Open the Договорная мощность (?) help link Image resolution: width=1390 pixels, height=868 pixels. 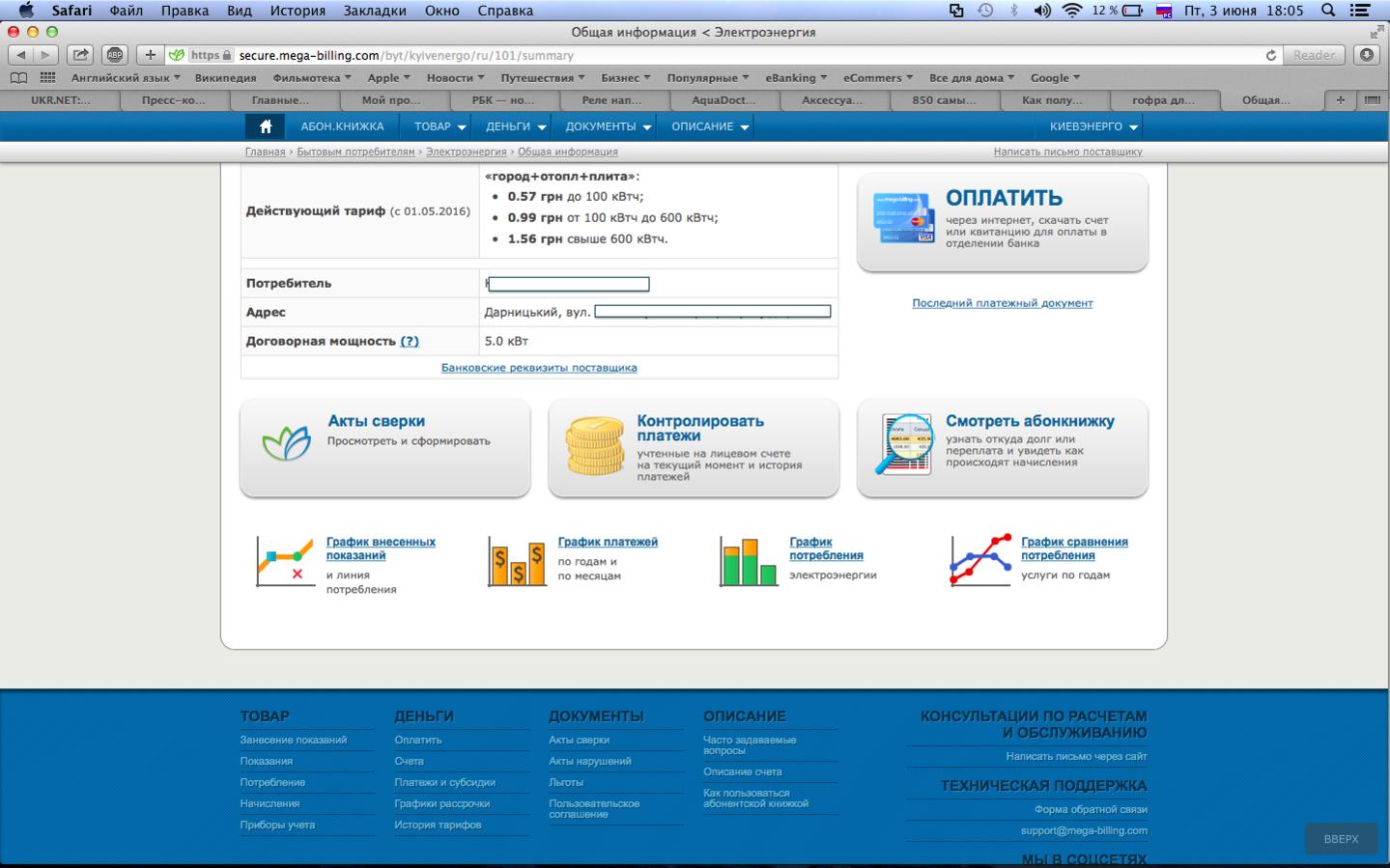coord(410,341)
